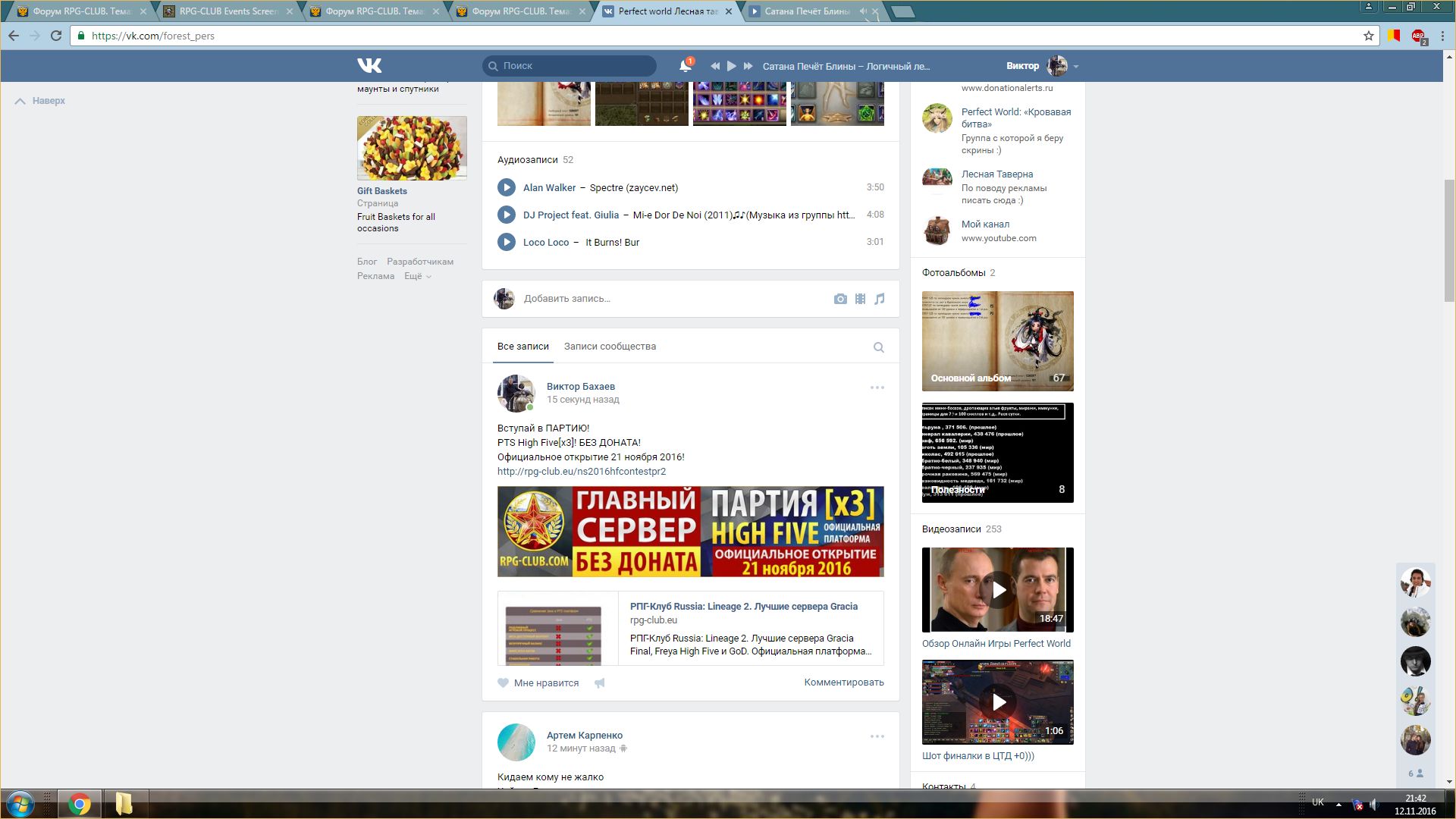
Task: Attach audio to the new post
Action: click(880, 299)
